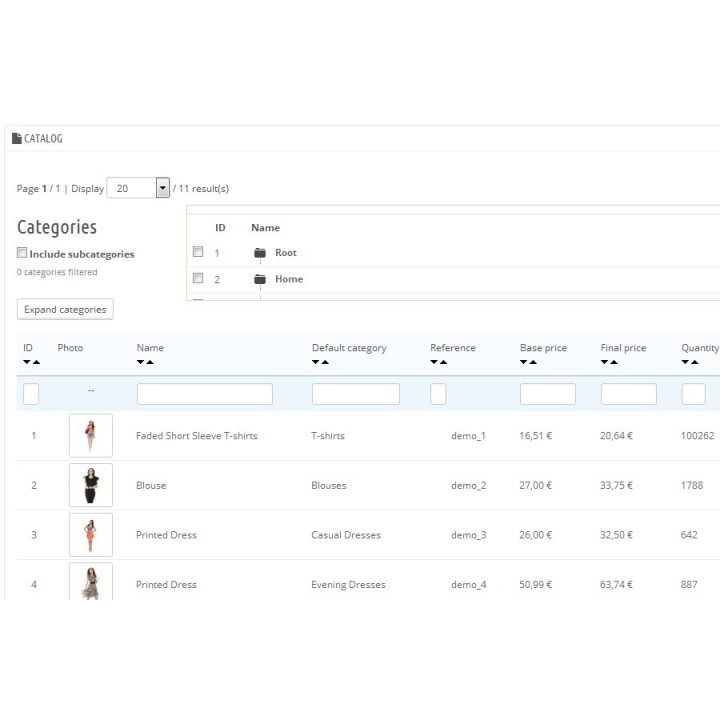Sort ID column ascending

pyautogui.click(x=36, y=362)
